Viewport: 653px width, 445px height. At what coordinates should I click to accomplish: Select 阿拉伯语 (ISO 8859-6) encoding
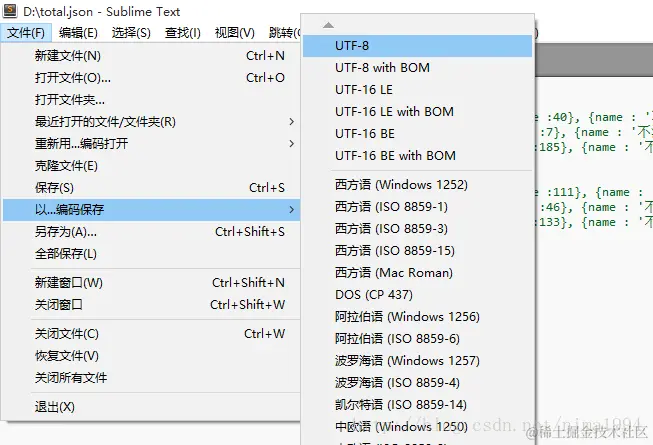point(417,339)
